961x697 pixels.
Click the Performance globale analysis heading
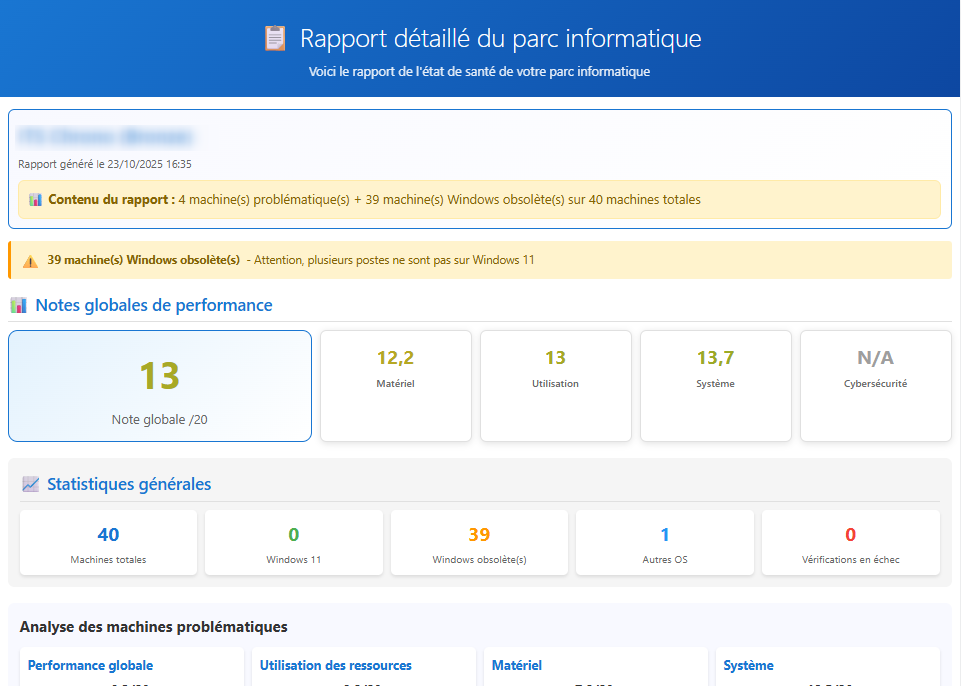90,666
